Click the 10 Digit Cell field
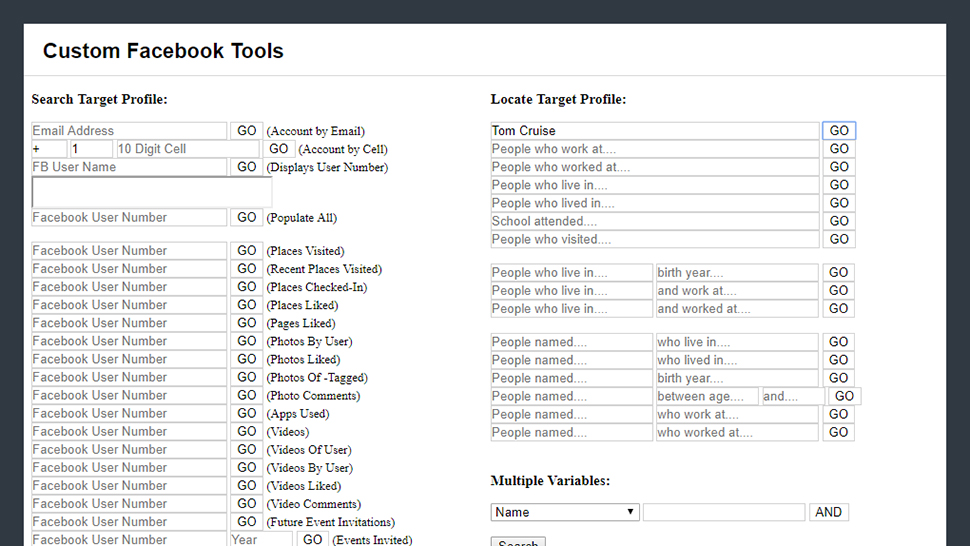Viewport: 970px width, 546px height. tap(187, 149)
